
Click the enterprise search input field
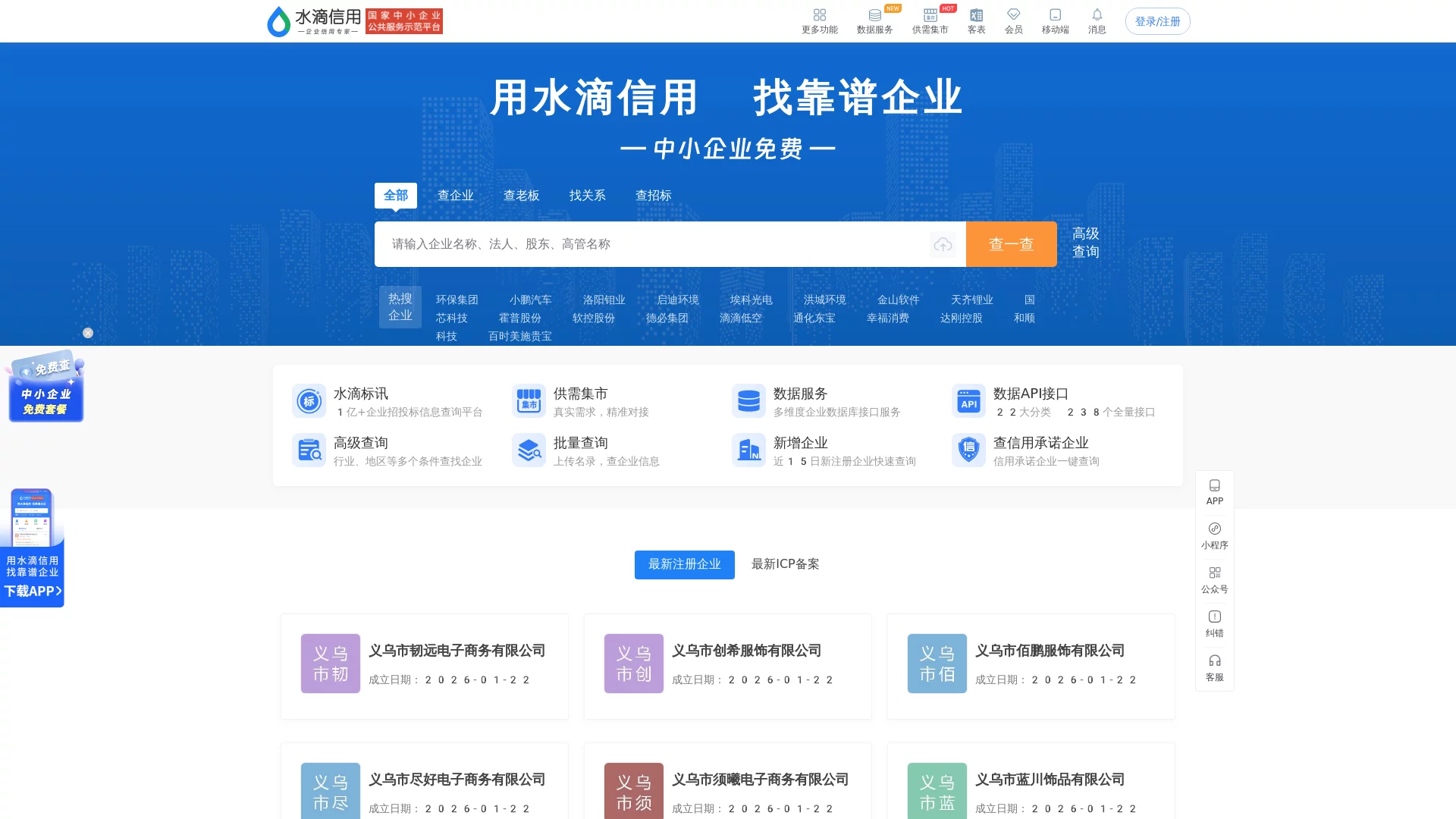click(x=652, y=243)
